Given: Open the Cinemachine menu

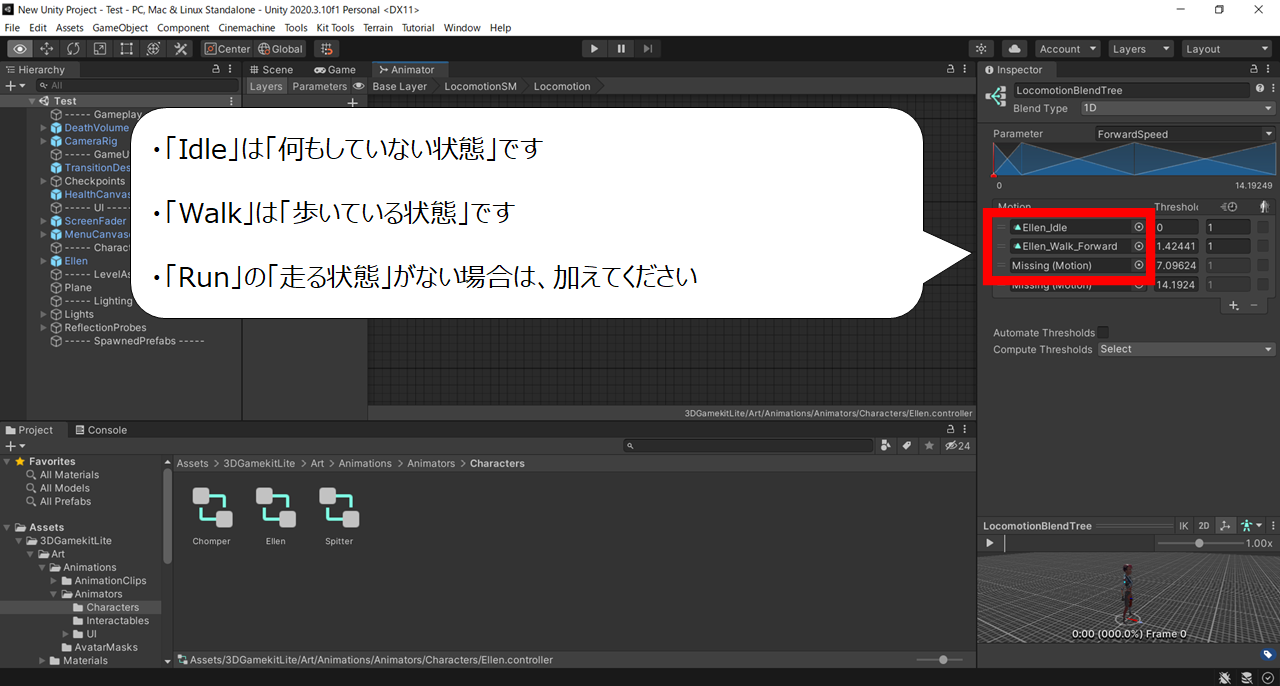Looking at the screenshot, I should pyautogui.click(x=247, y=28).
